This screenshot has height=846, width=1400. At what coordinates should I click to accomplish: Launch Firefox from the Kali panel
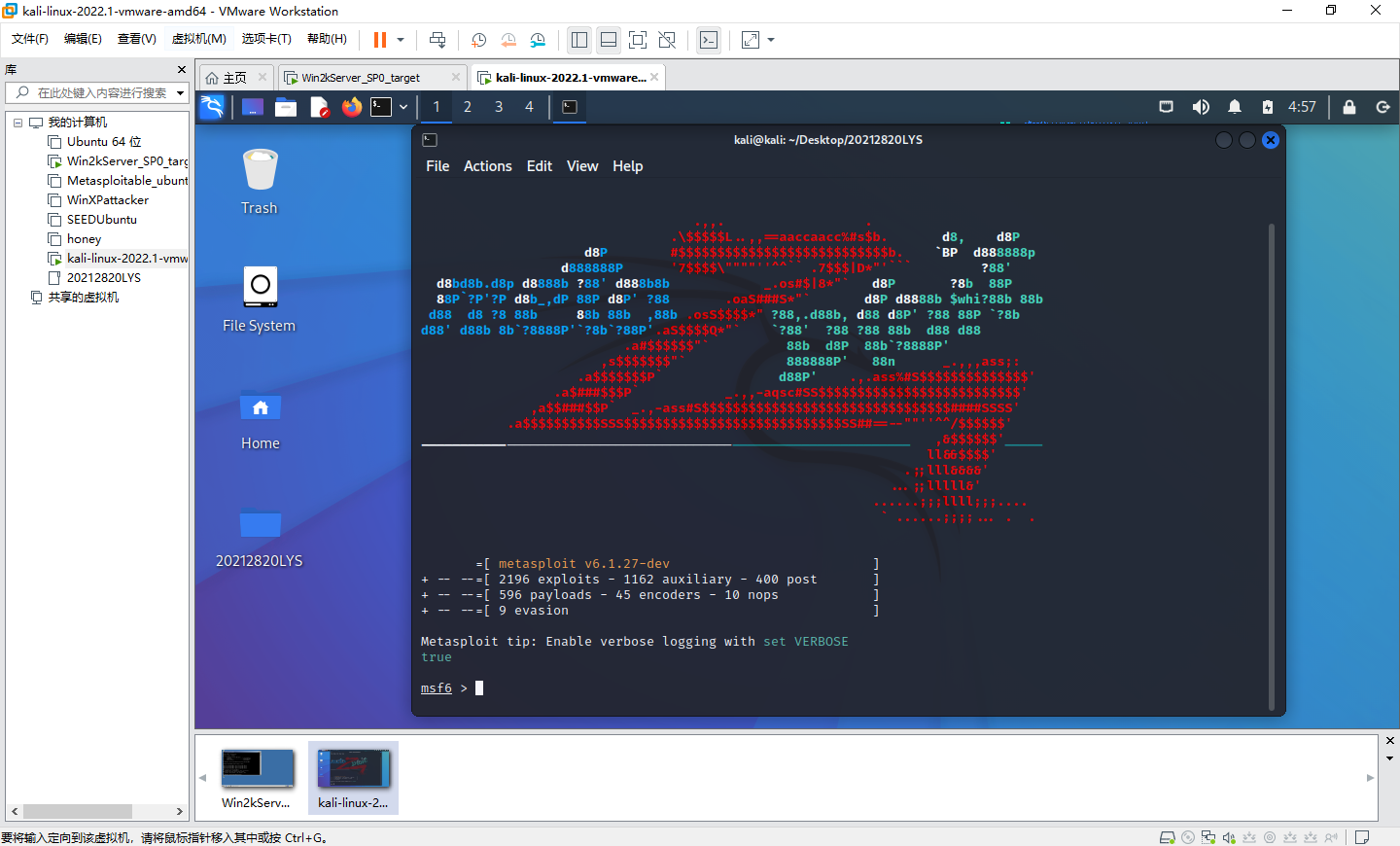point(352,107)
